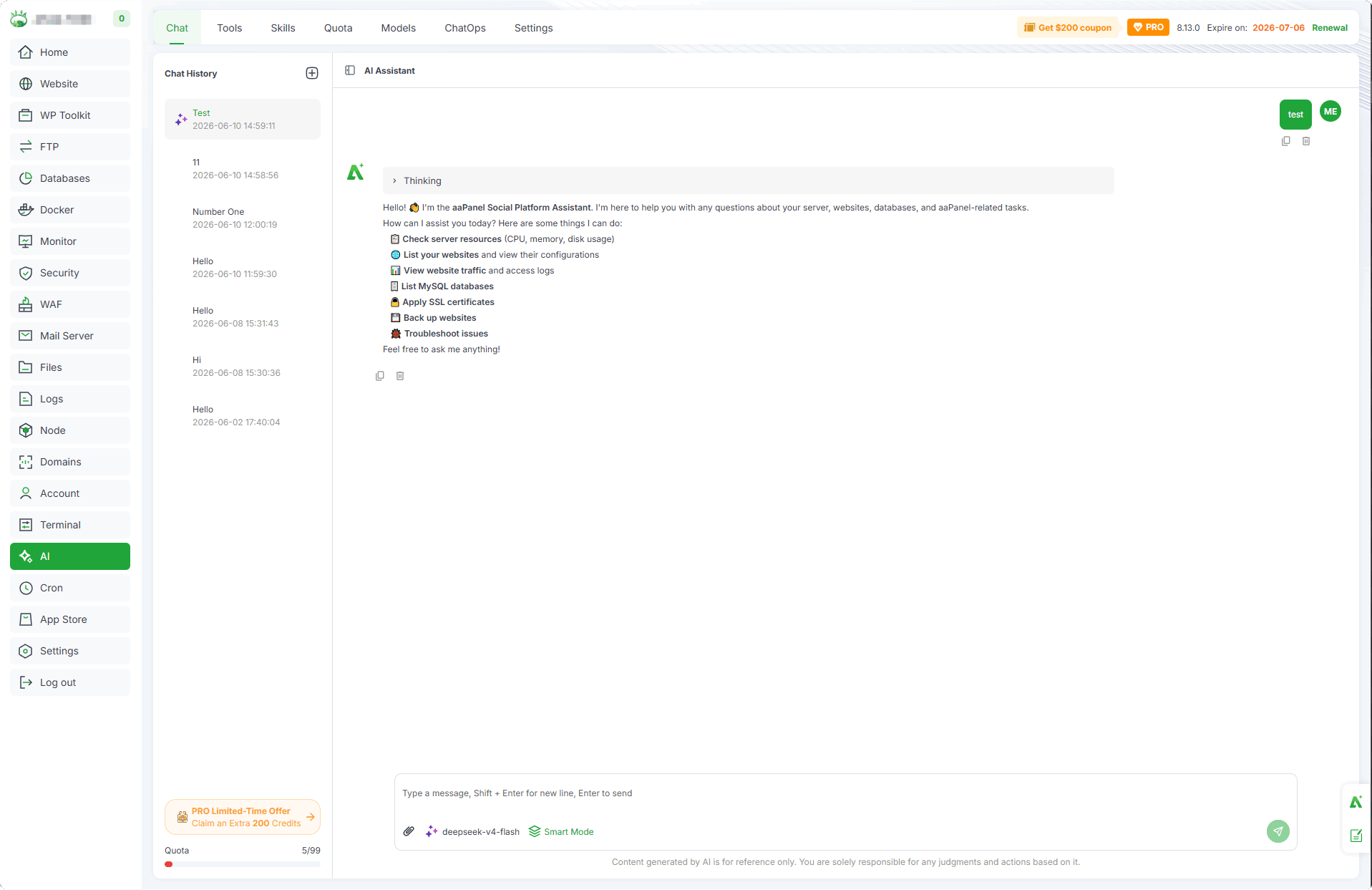This screenshot has height=890, width=1372.
Task: Open Hi chat from 2026-06-08
Action: point(243,366)
